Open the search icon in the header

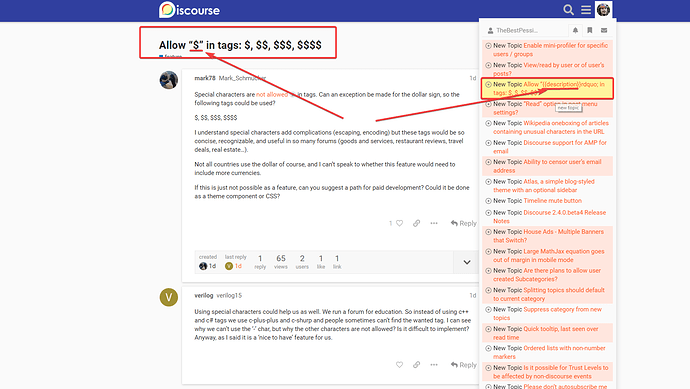(568, 10)
